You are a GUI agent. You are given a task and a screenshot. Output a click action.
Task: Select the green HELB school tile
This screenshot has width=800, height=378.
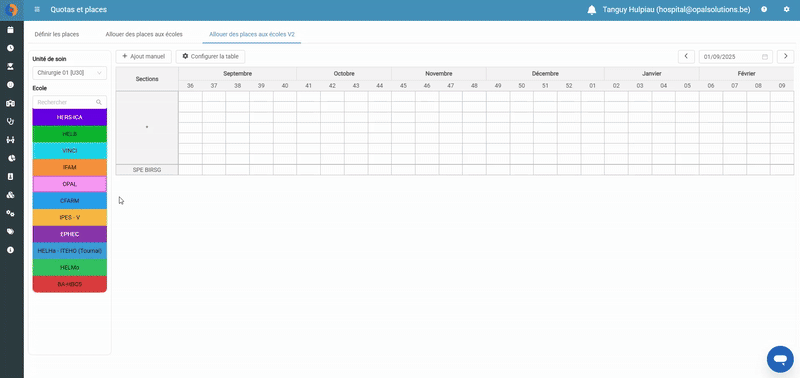[69, 134]
